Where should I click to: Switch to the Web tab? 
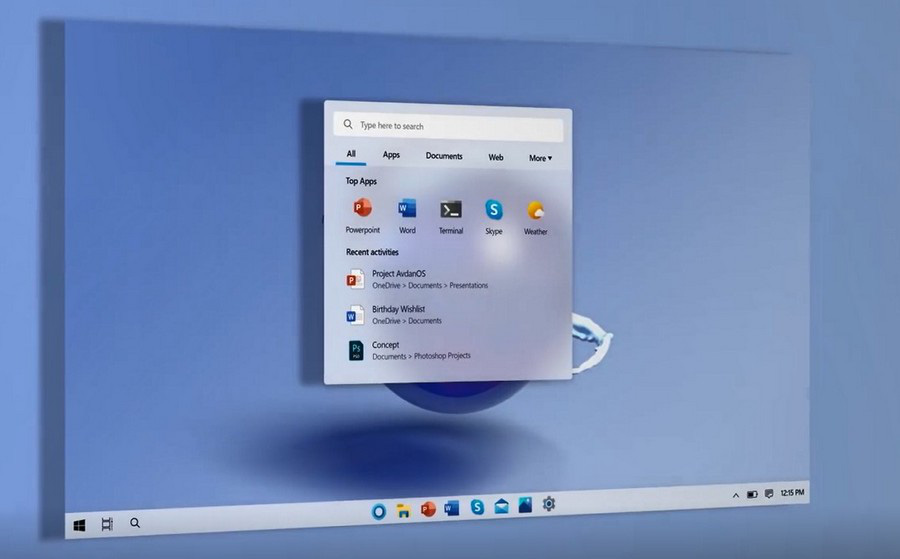tap(495, 157)
